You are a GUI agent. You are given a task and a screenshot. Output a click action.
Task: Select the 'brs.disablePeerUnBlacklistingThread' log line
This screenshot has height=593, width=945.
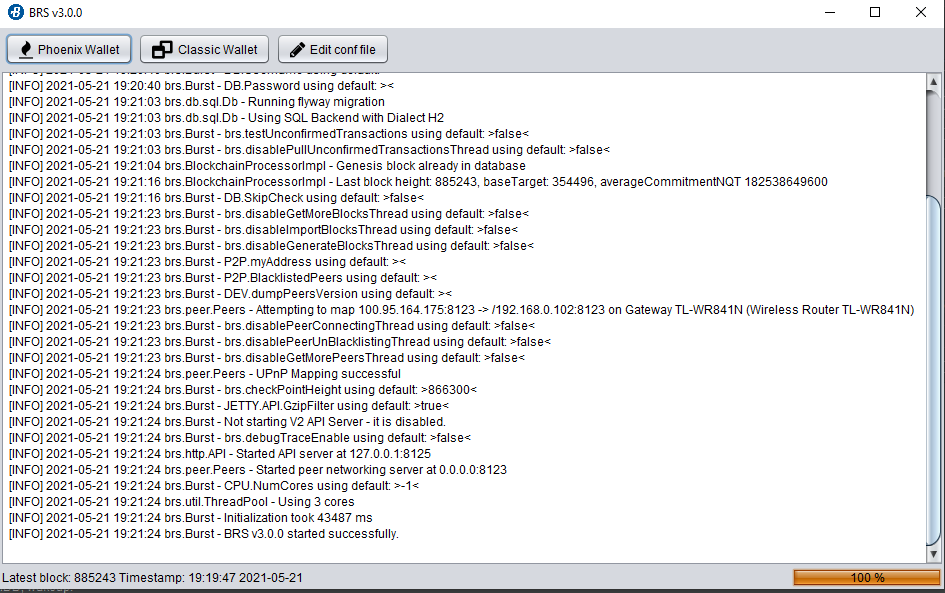tap(280, 342)
